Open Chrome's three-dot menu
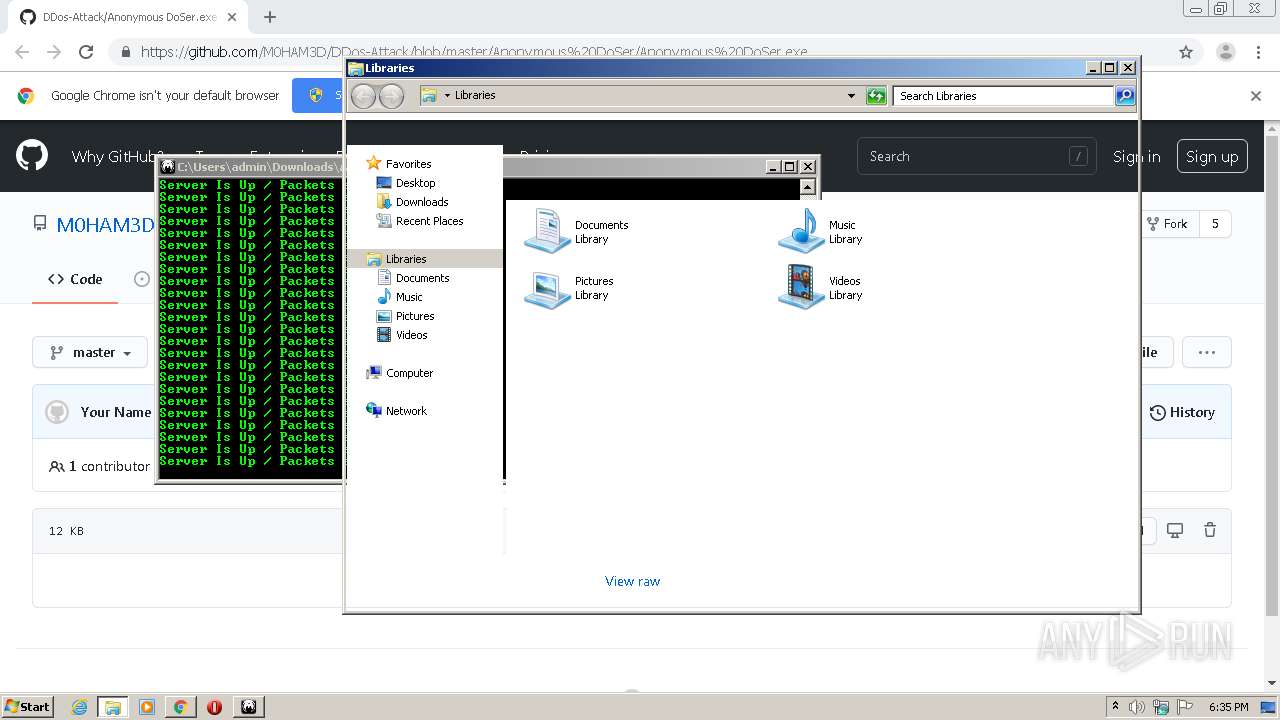 (x=1258, y=52)
